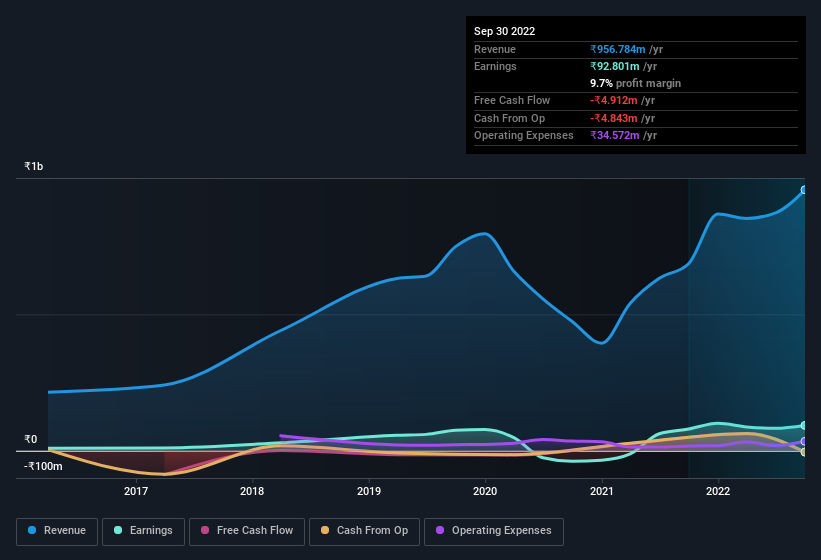Click the Cash From Op endpoint marker
This screenshot has height=560, width=821.
click(x=804, y=452)
